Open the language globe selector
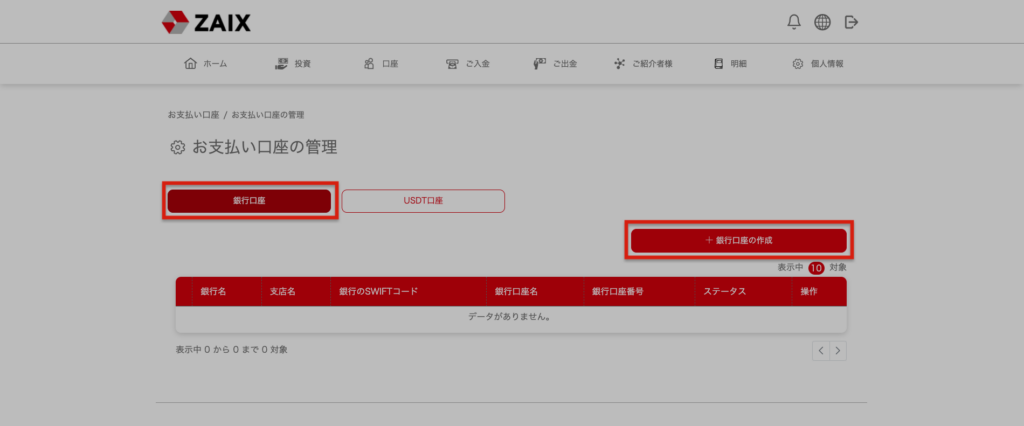Viewport: 1024px width, 426px height. click(822, 21)
